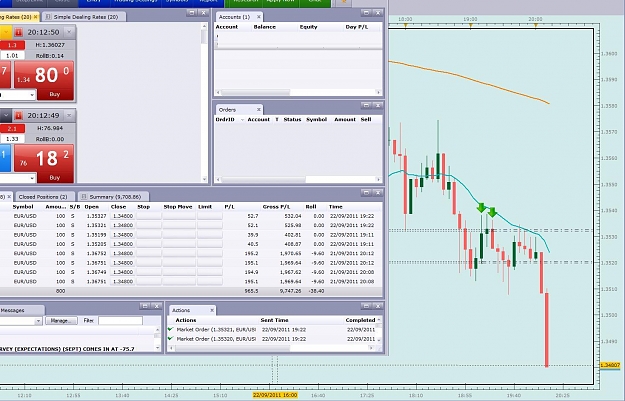Remove the rate tile timed 20:12:49

69,116
